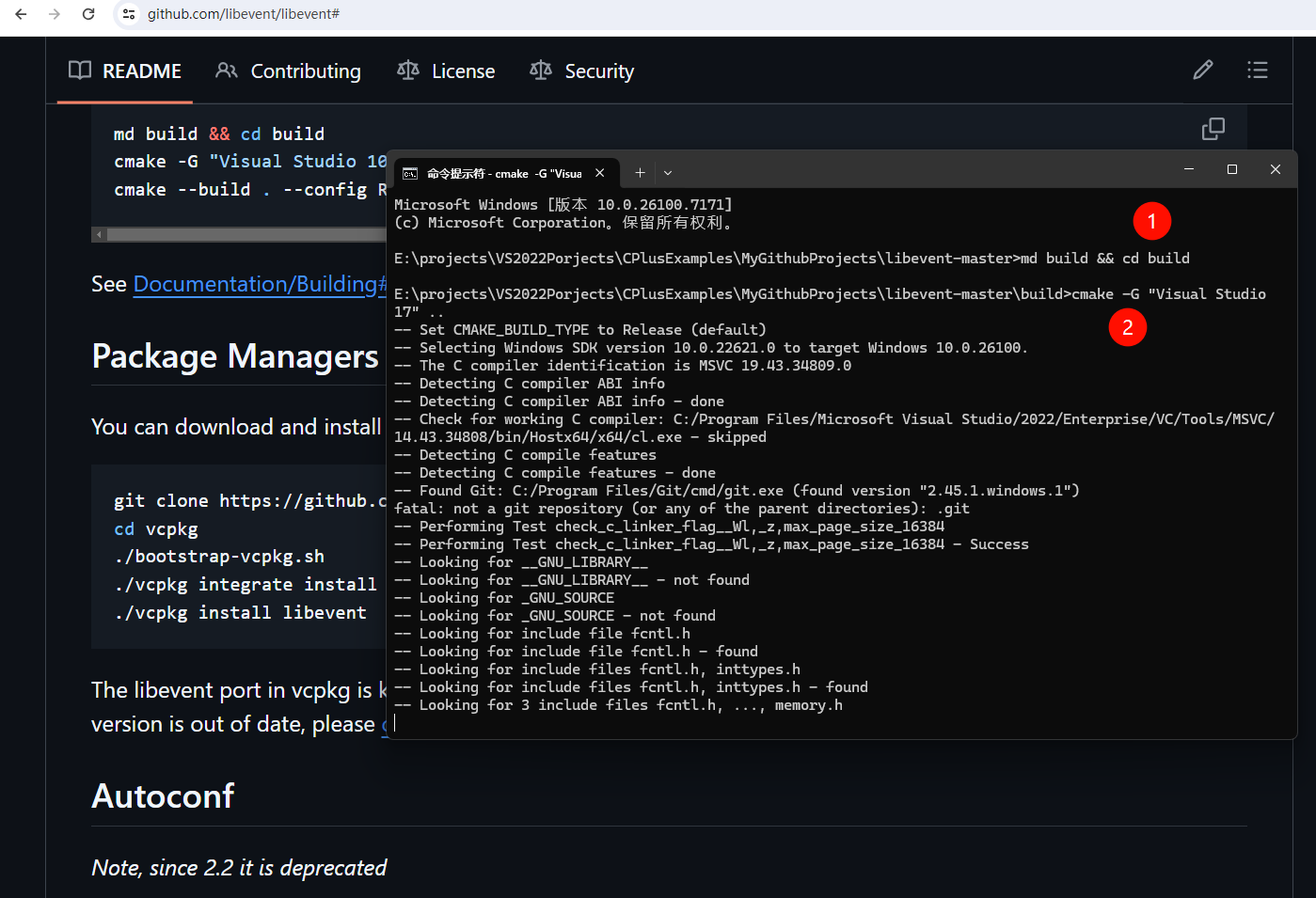
Task: Close the terminal window
Action: tap(1276, 169)
